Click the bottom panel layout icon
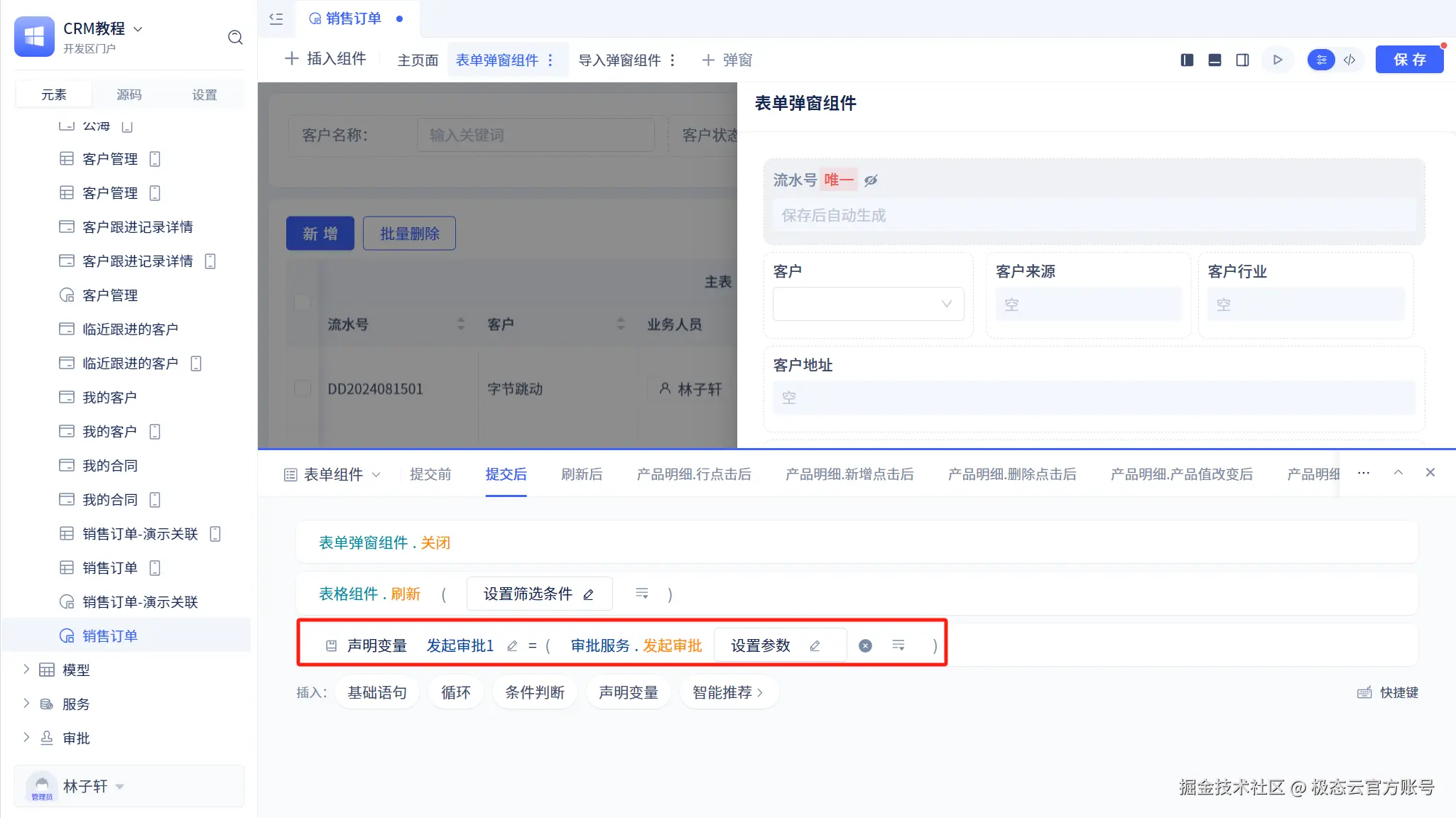The width and height of the screenshot is (1456, 818). 1215,60
